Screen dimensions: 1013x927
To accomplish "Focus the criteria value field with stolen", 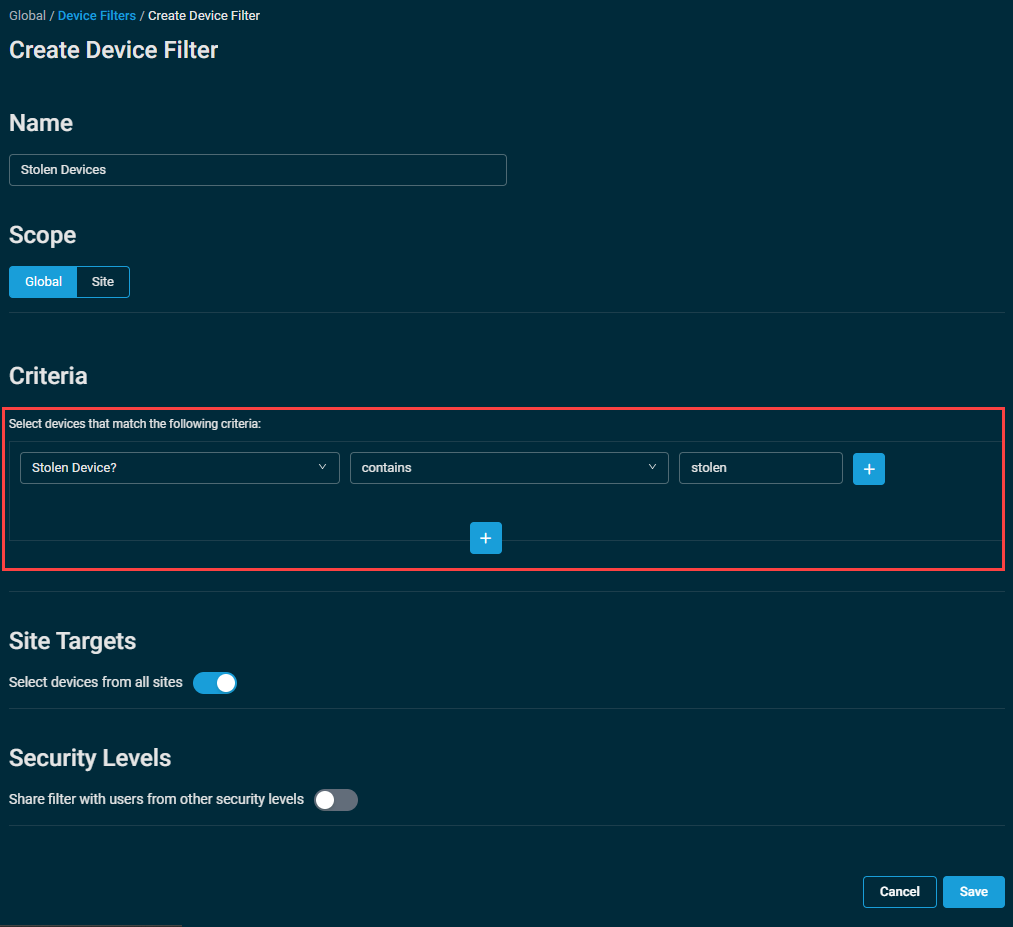I will point(760,468).
